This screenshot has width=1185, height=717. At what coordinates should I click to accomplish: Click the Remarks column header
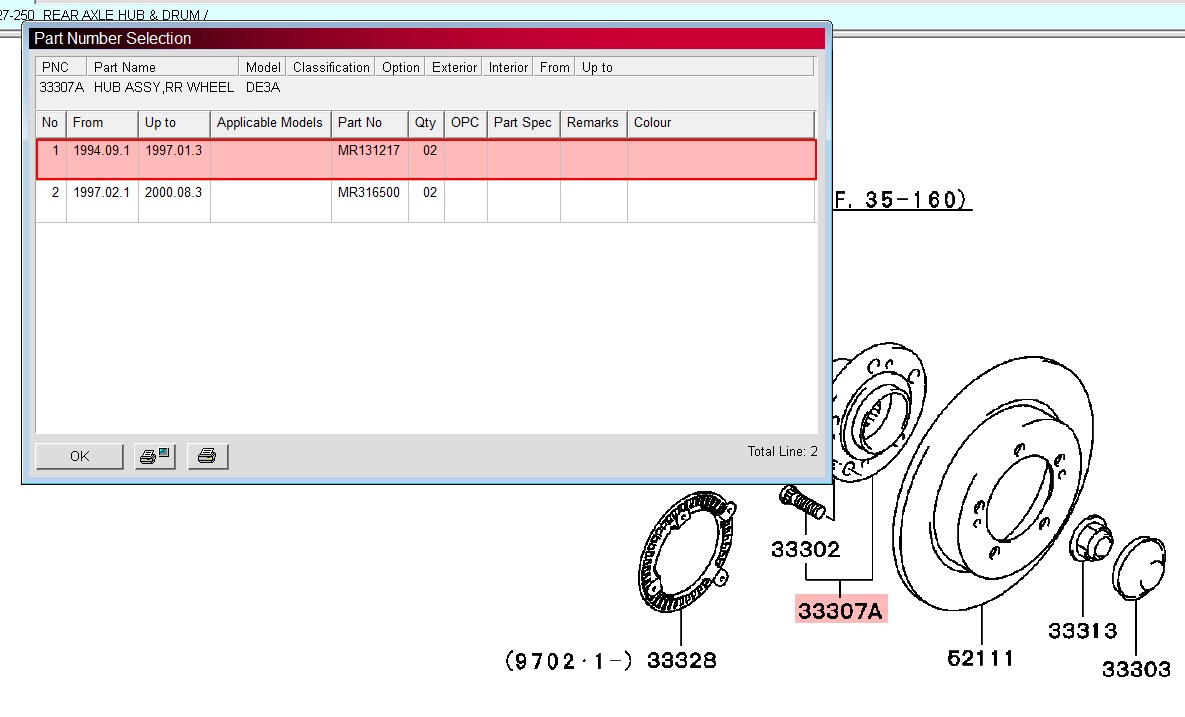593,123
